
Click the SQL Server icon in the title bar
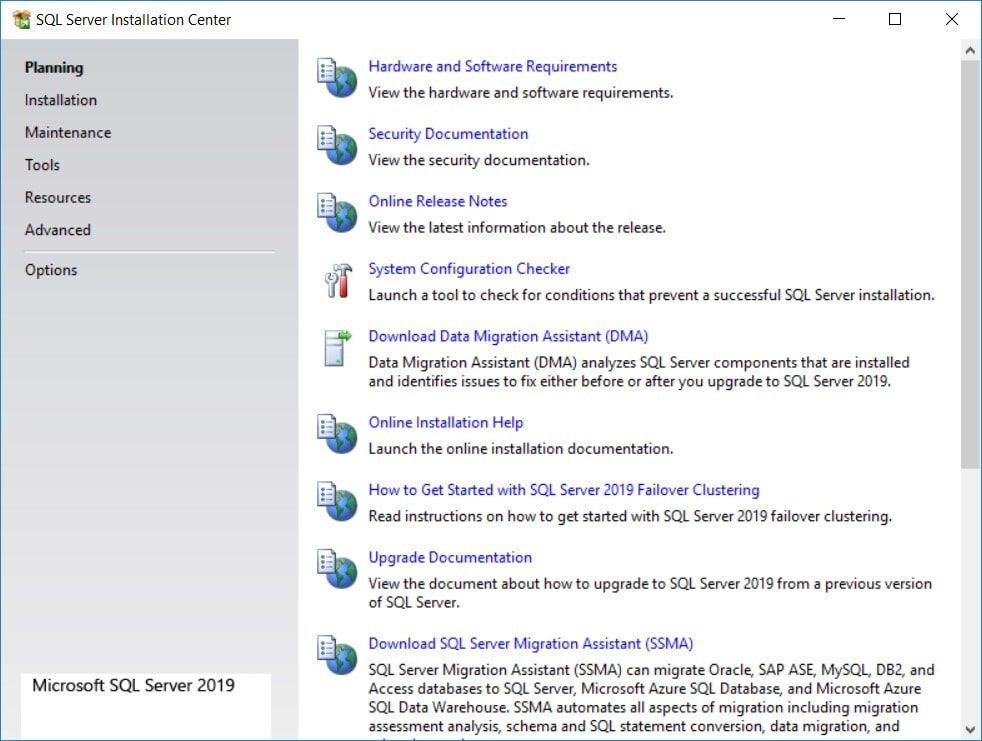coord(21,18)
